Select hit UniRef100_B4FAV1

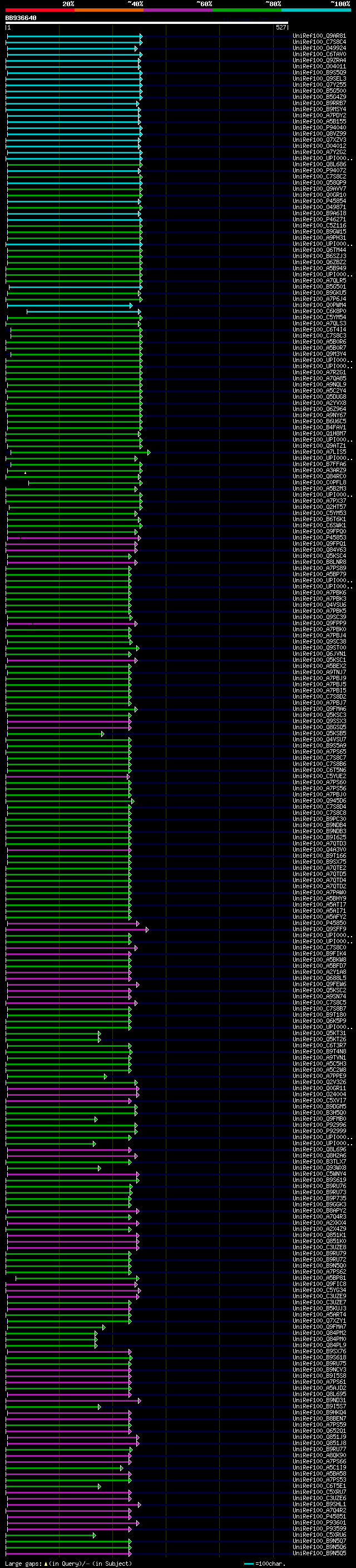click(319, 427)
